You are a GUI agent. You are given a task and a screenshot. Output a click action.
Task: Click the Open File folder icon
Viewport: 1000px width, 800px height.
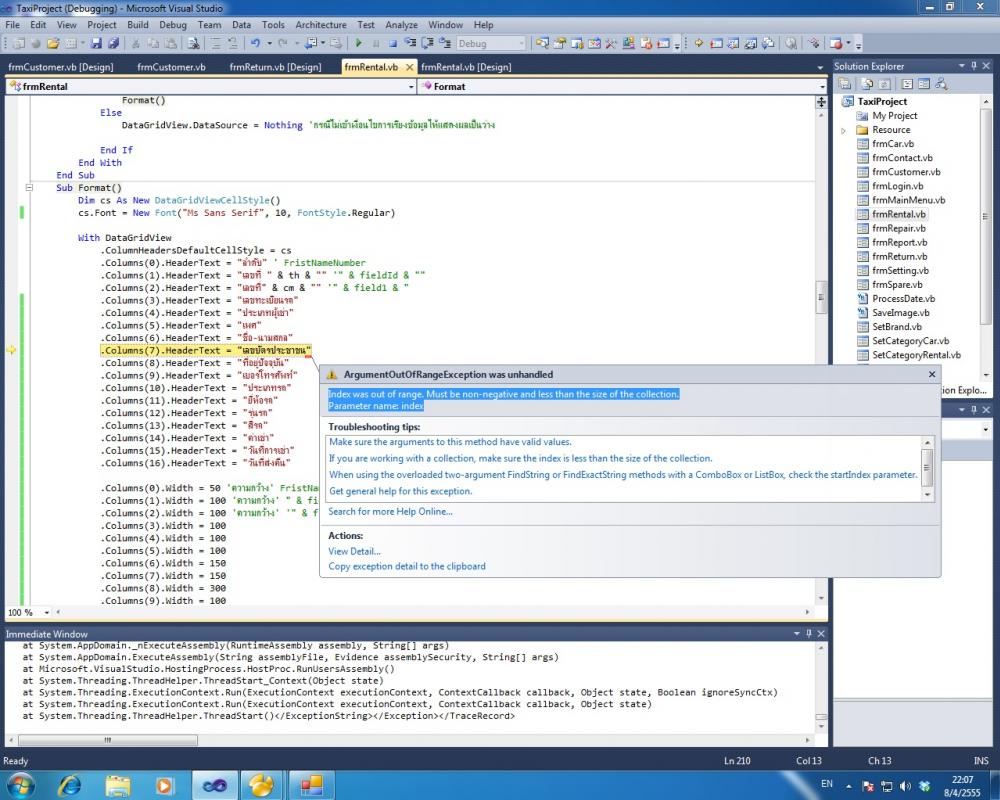pos(53,43)
